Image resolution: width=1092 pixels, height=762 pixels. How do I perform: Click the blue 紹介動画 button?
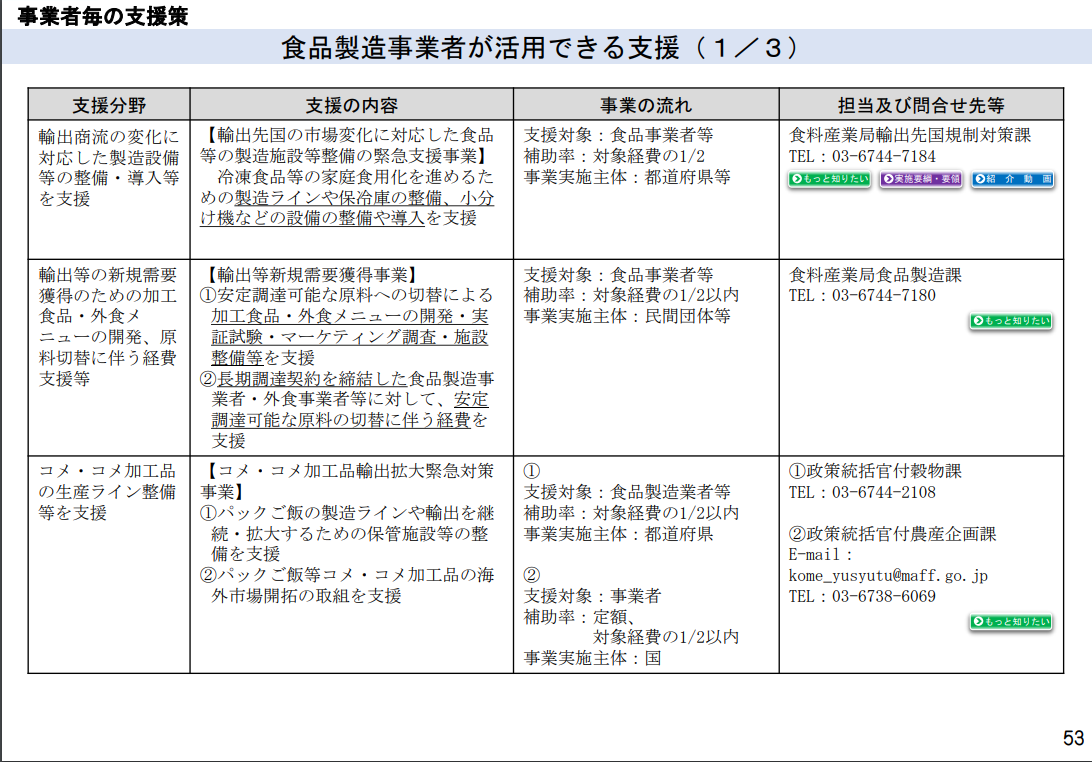pos(1013,179)
